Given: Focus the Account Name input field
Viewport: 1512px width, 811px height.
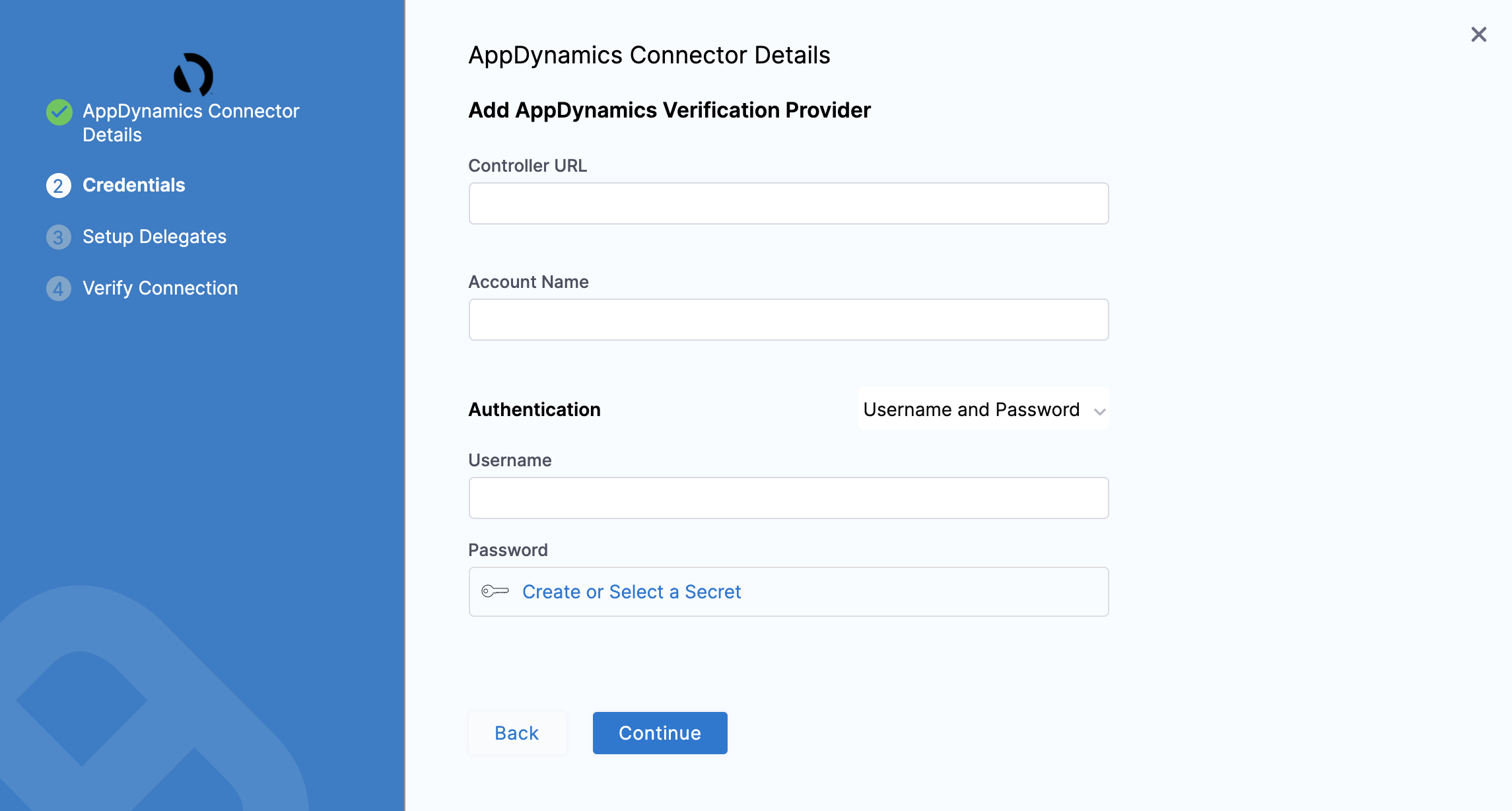Looking at the screenshot, I should pos(788,320).
